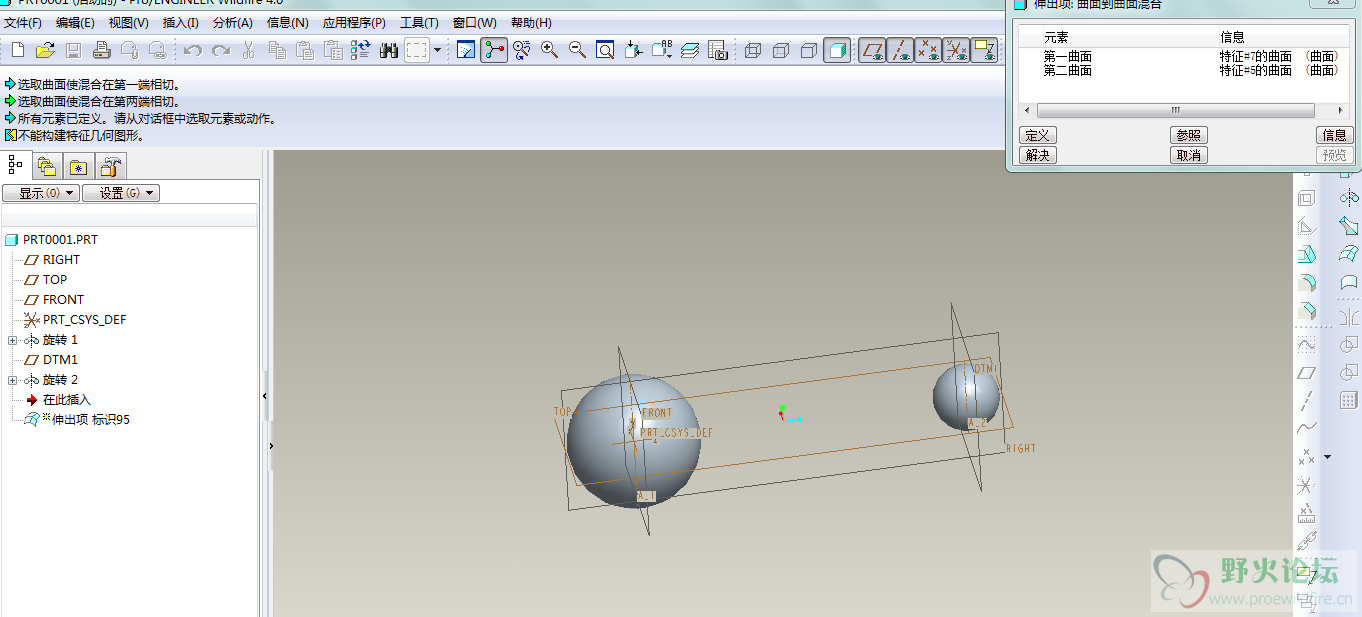Viewport: 1362px width, 617px height.
Task: Open the View Manager icon
Action: point(717,50)
